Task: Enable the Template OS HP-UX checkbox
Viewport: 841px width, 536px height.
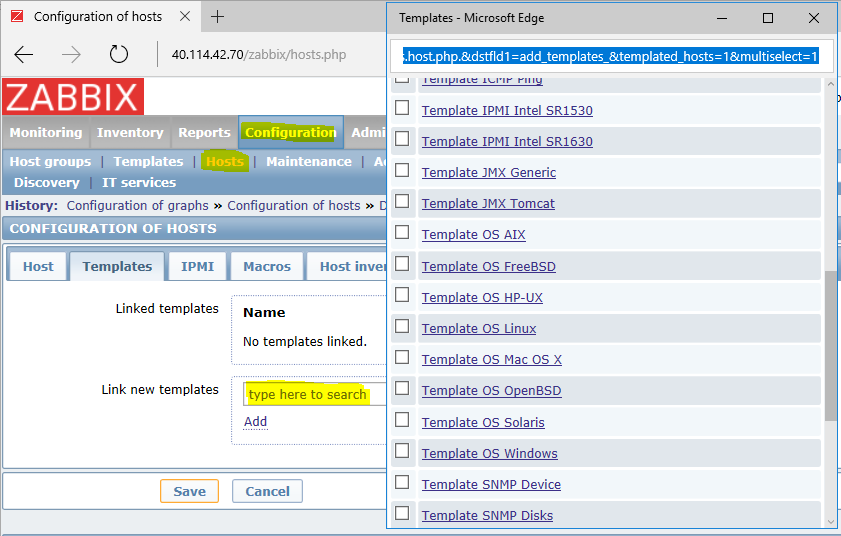Action: [x=402, y=295]
